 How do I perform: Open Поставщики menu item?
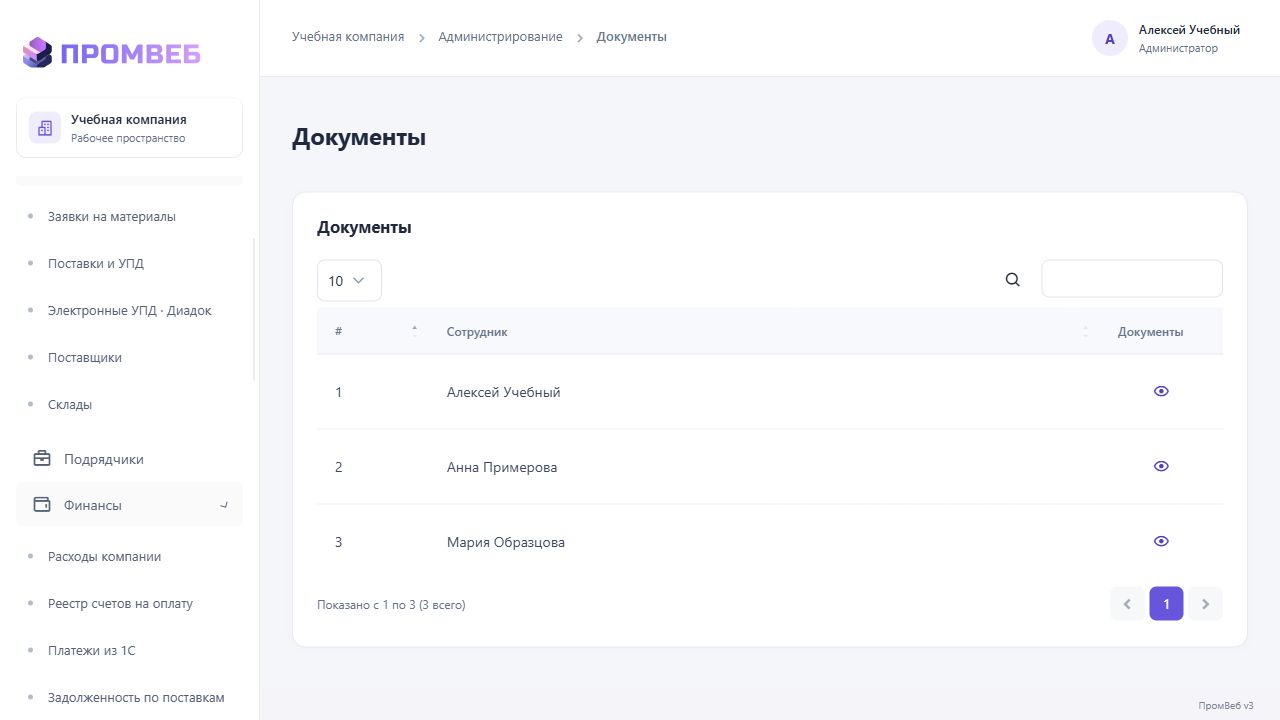point(85,358)
